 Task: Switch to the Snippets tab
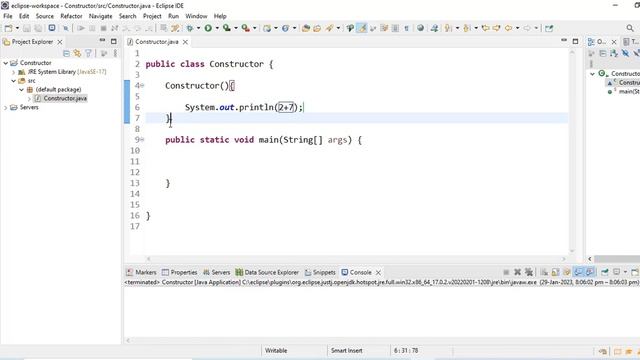(320, 272)
